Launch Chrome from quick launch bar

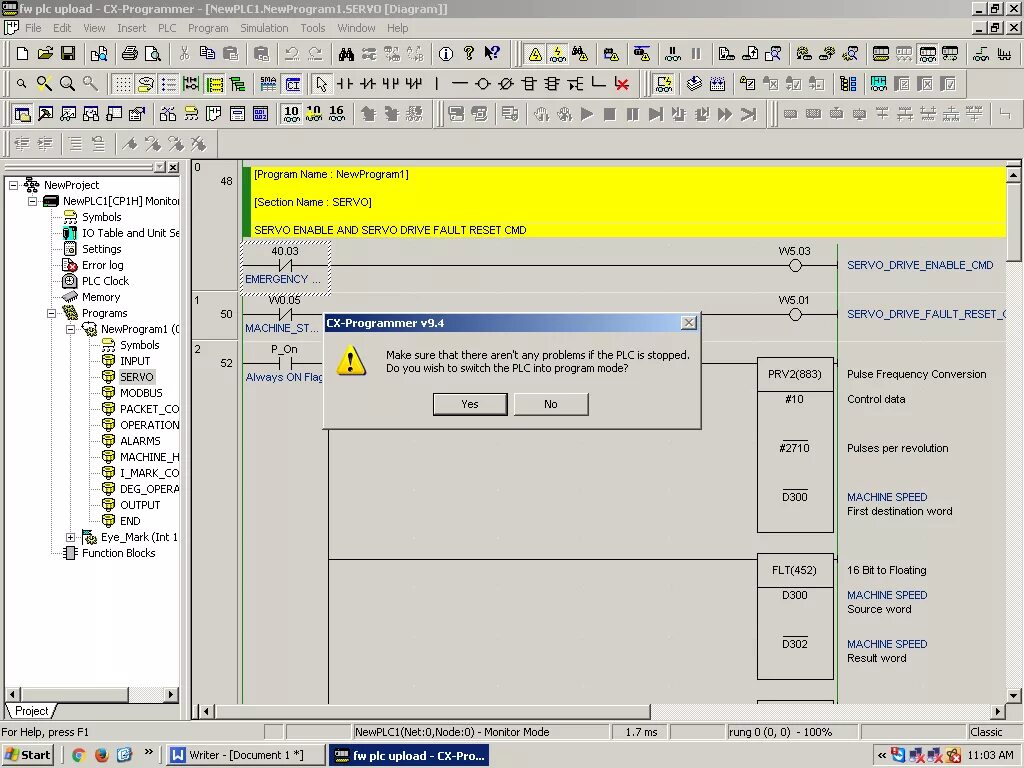[78, 756]
